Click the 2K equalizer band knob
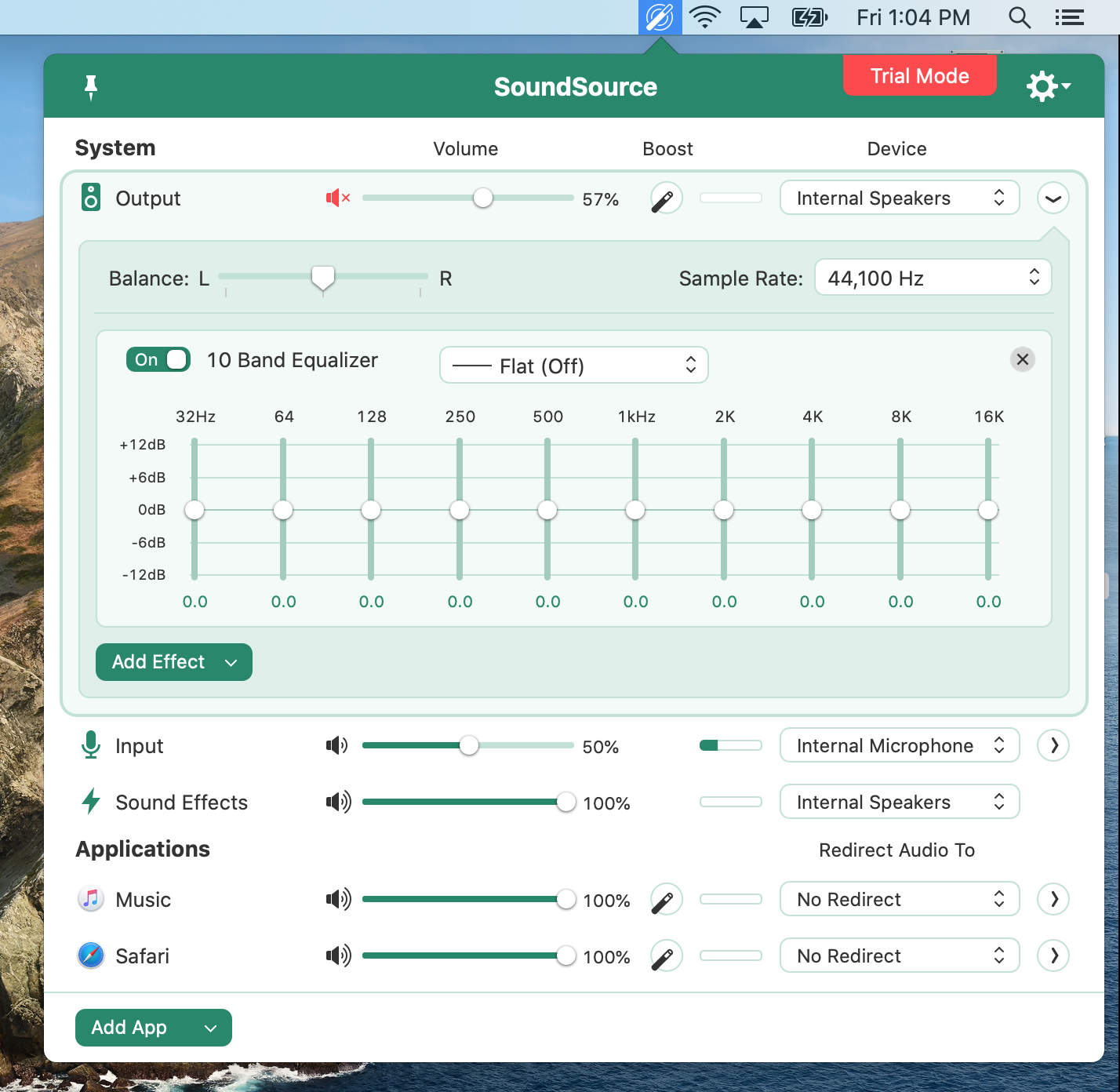Screen dimensions: 1120x1092 724,510
